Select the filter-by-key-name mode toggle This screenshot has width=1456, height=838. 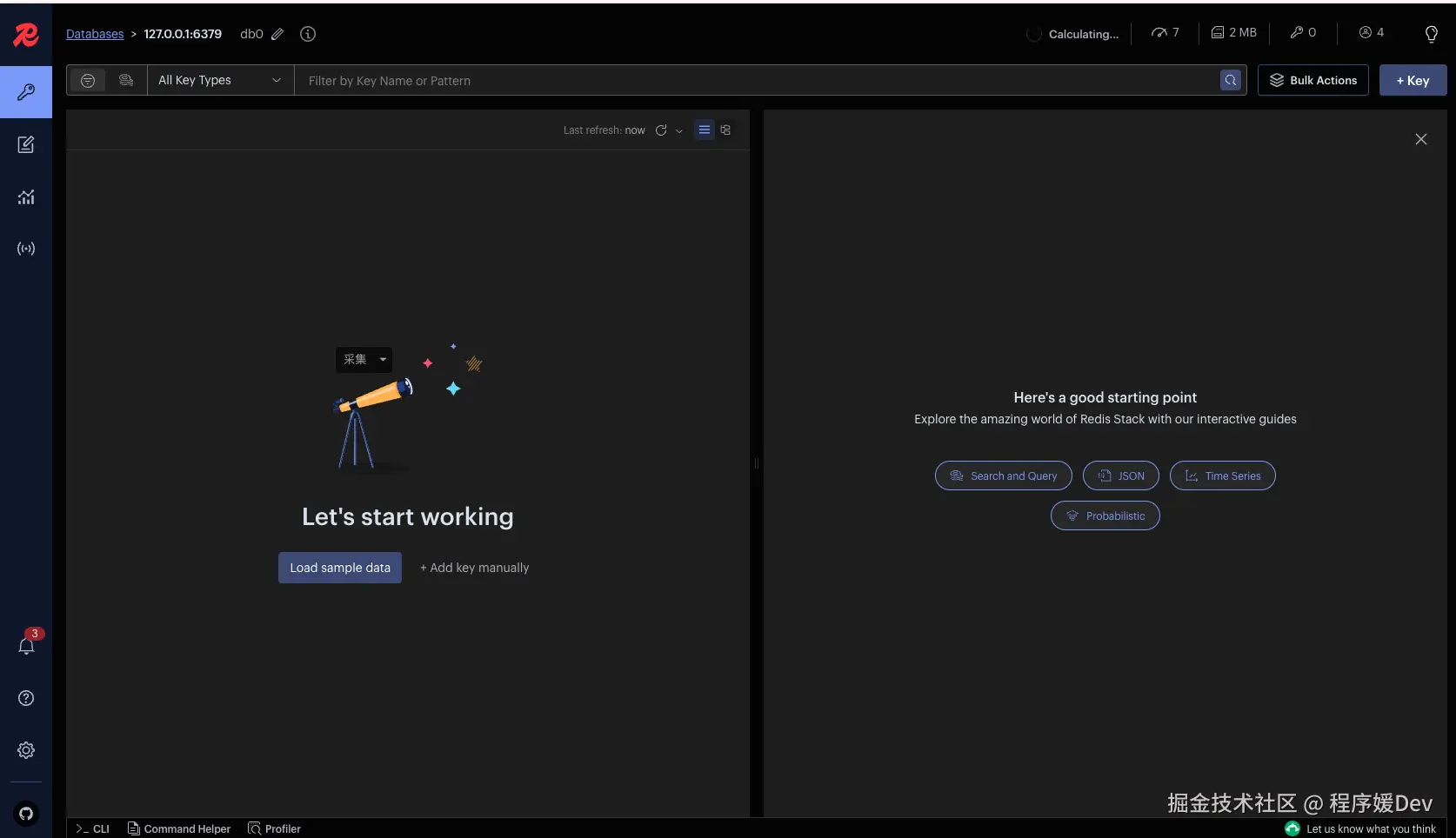click(88, 80)
